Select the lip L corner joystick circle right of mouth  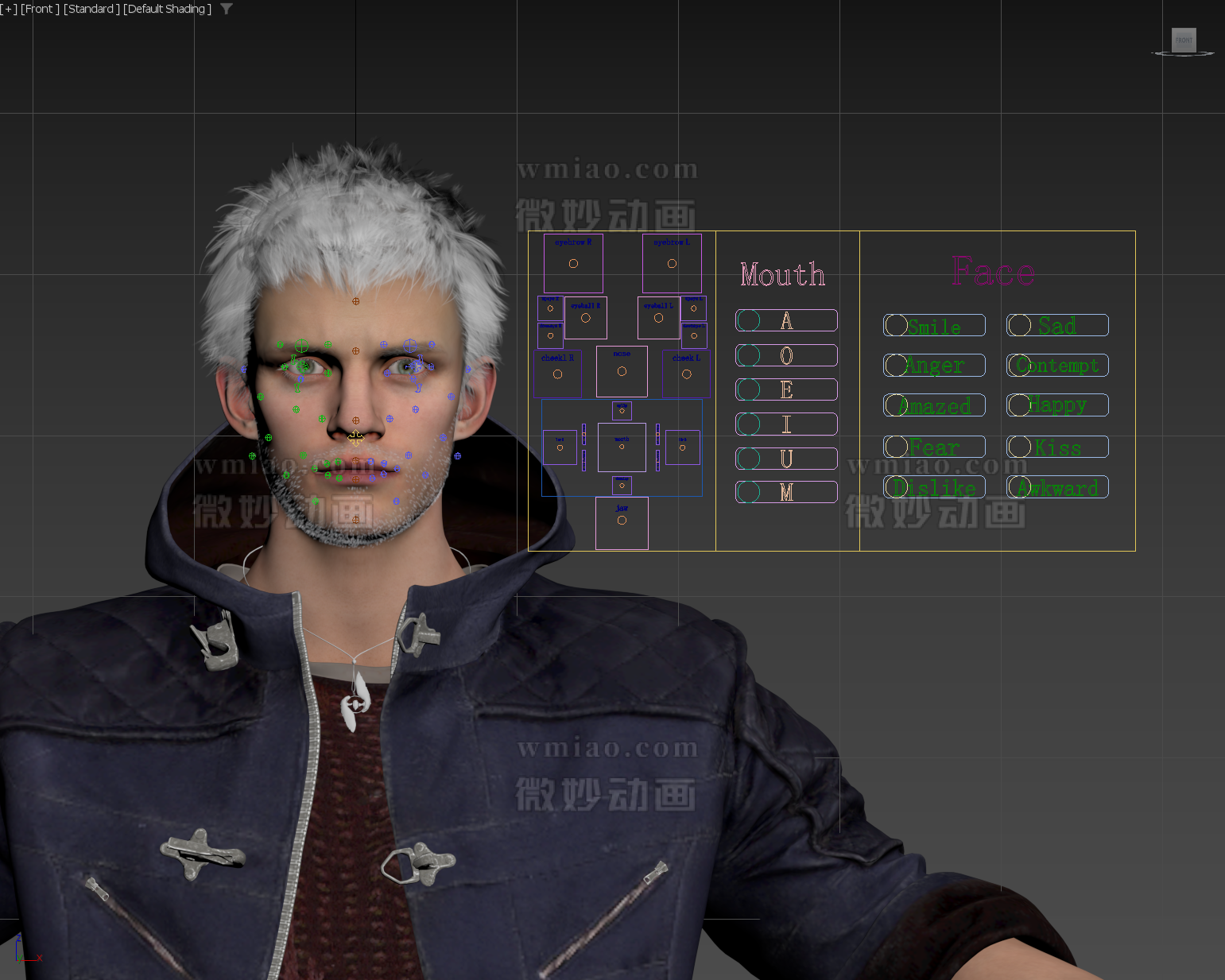[682, 447]
